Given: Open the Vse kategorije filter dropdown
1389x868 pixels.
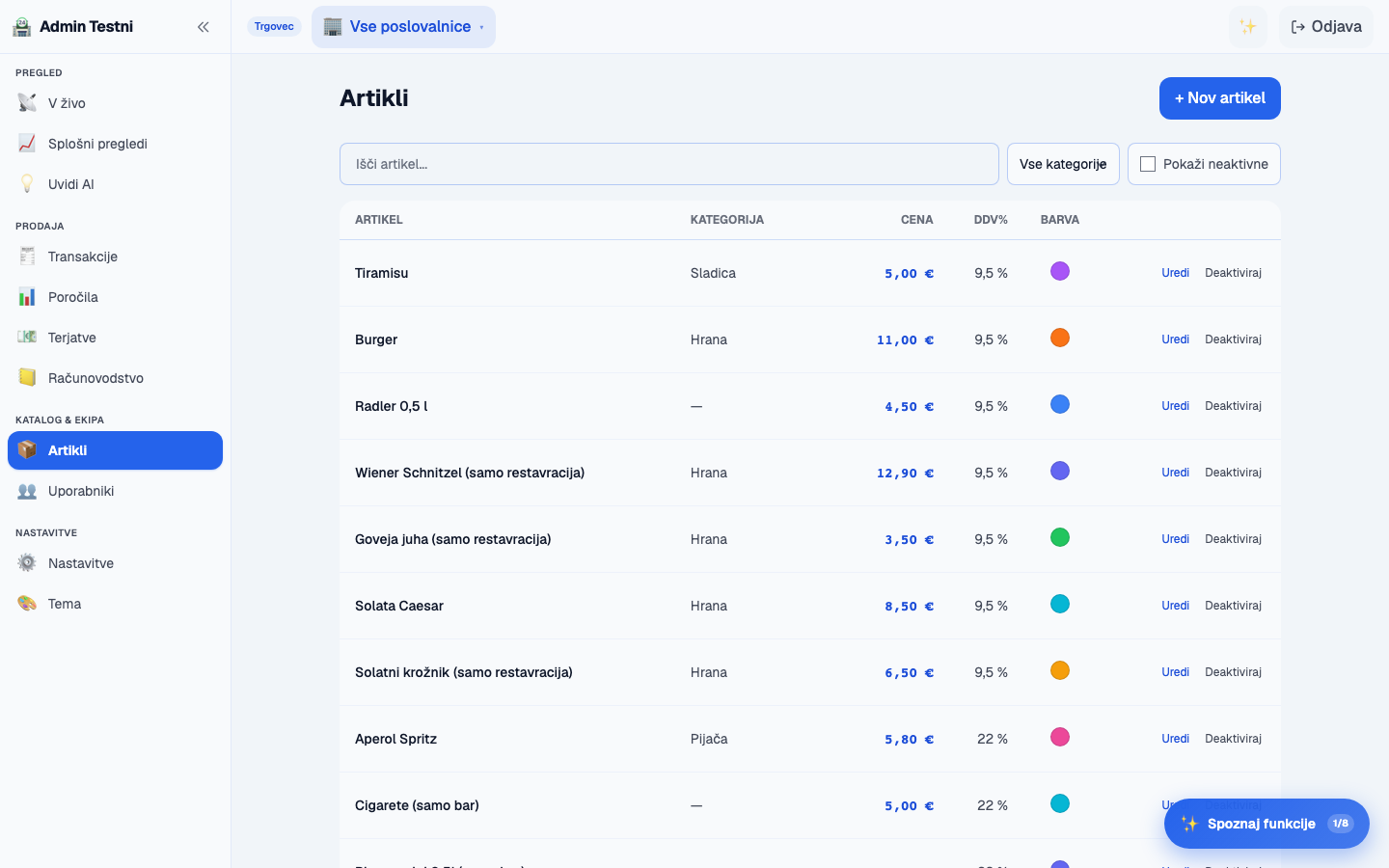Looking at the screenshot, I should click(1063, 164).
